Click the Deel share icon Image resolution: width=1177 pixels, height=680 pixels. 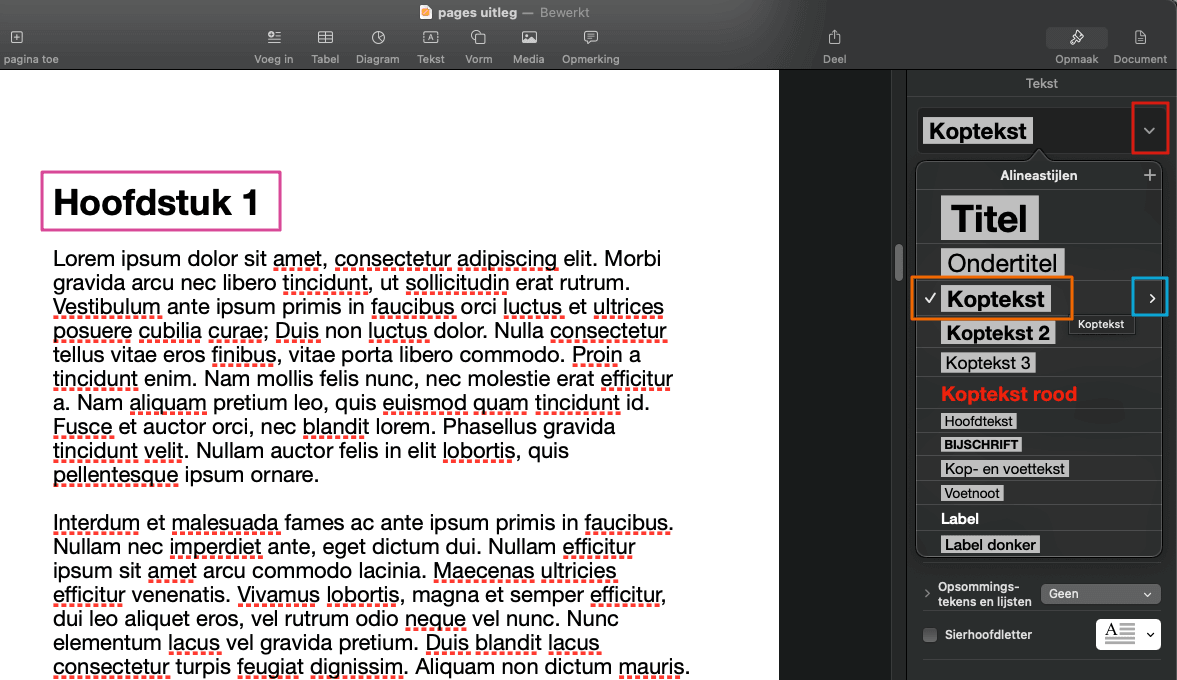click(834, 37)
